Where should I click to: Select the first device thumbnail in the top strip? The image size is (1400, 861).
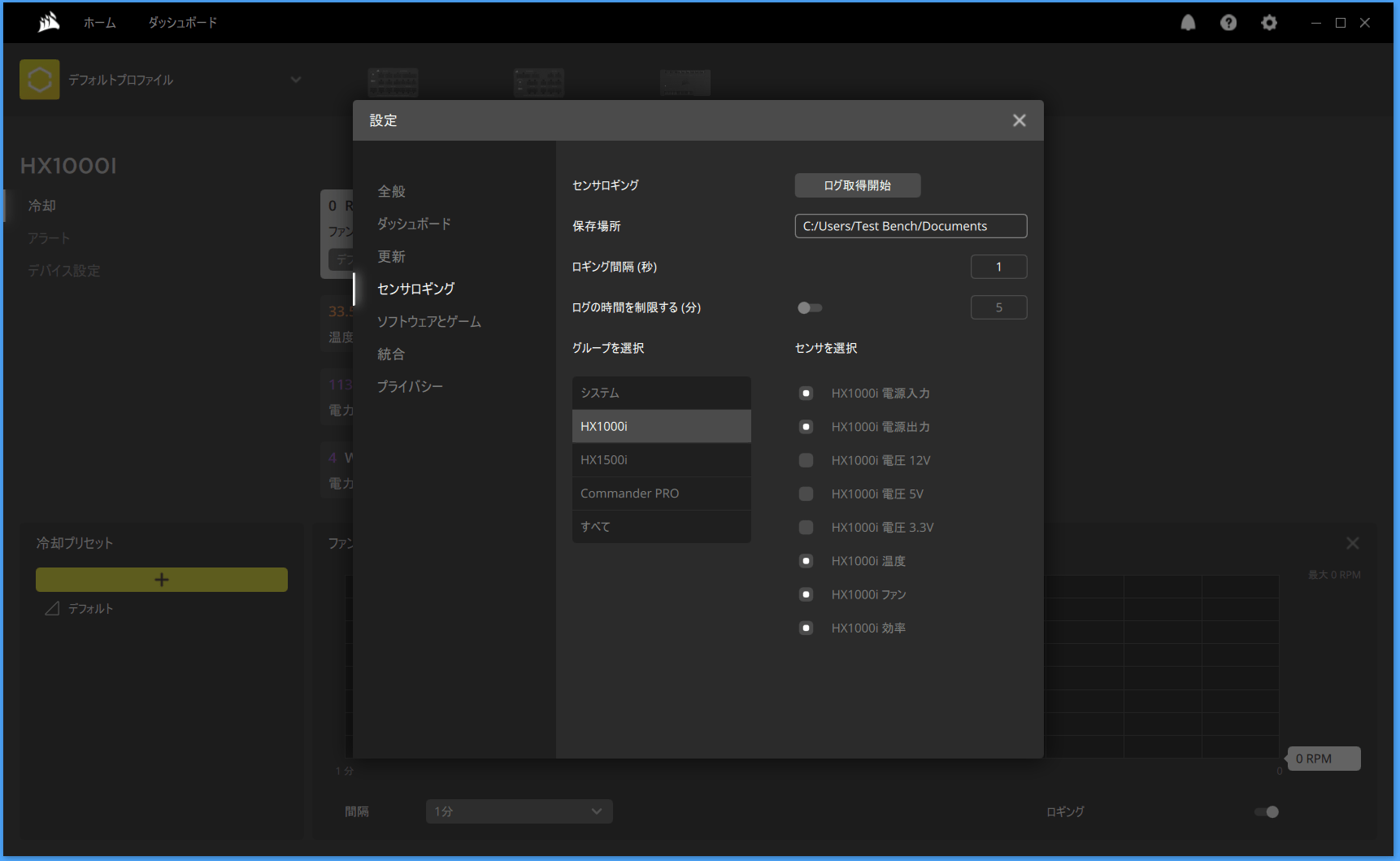[x=393, y=82]
